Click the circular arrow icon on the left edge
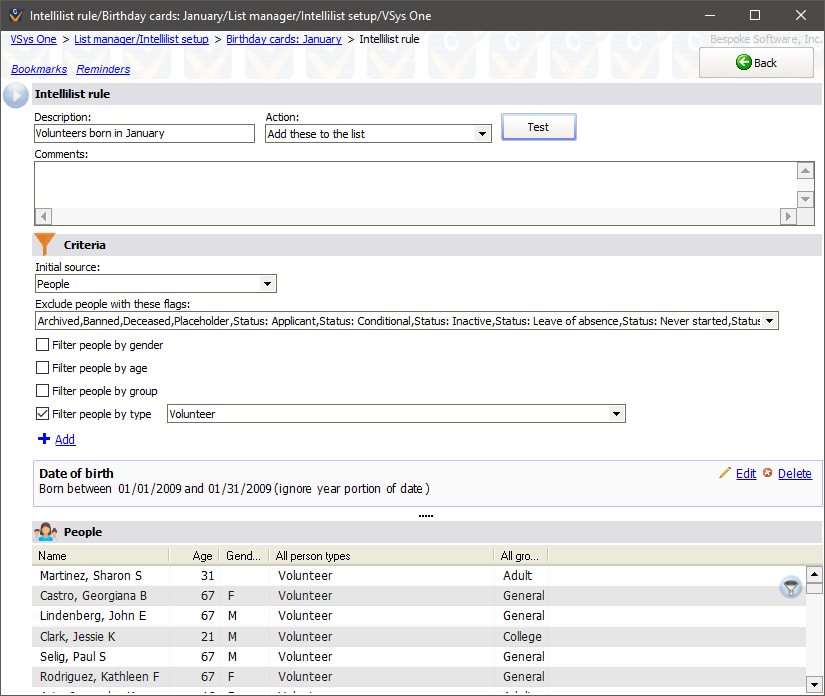This screenshot has width=825, height=696. pos(14,95)
